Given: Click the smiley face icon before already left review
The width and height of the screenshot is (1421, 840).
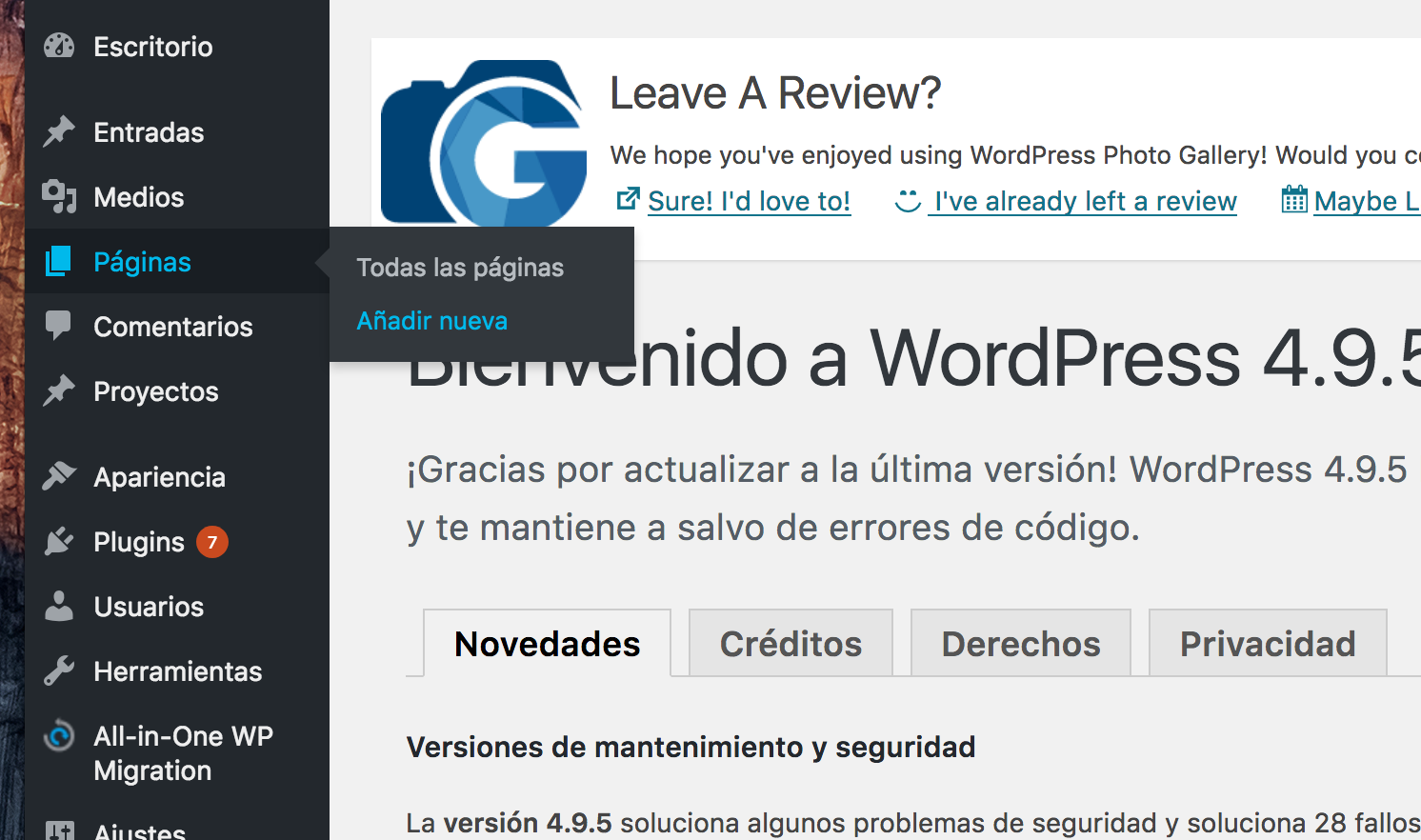Looking at the screenshot, I should click(909, 201).
